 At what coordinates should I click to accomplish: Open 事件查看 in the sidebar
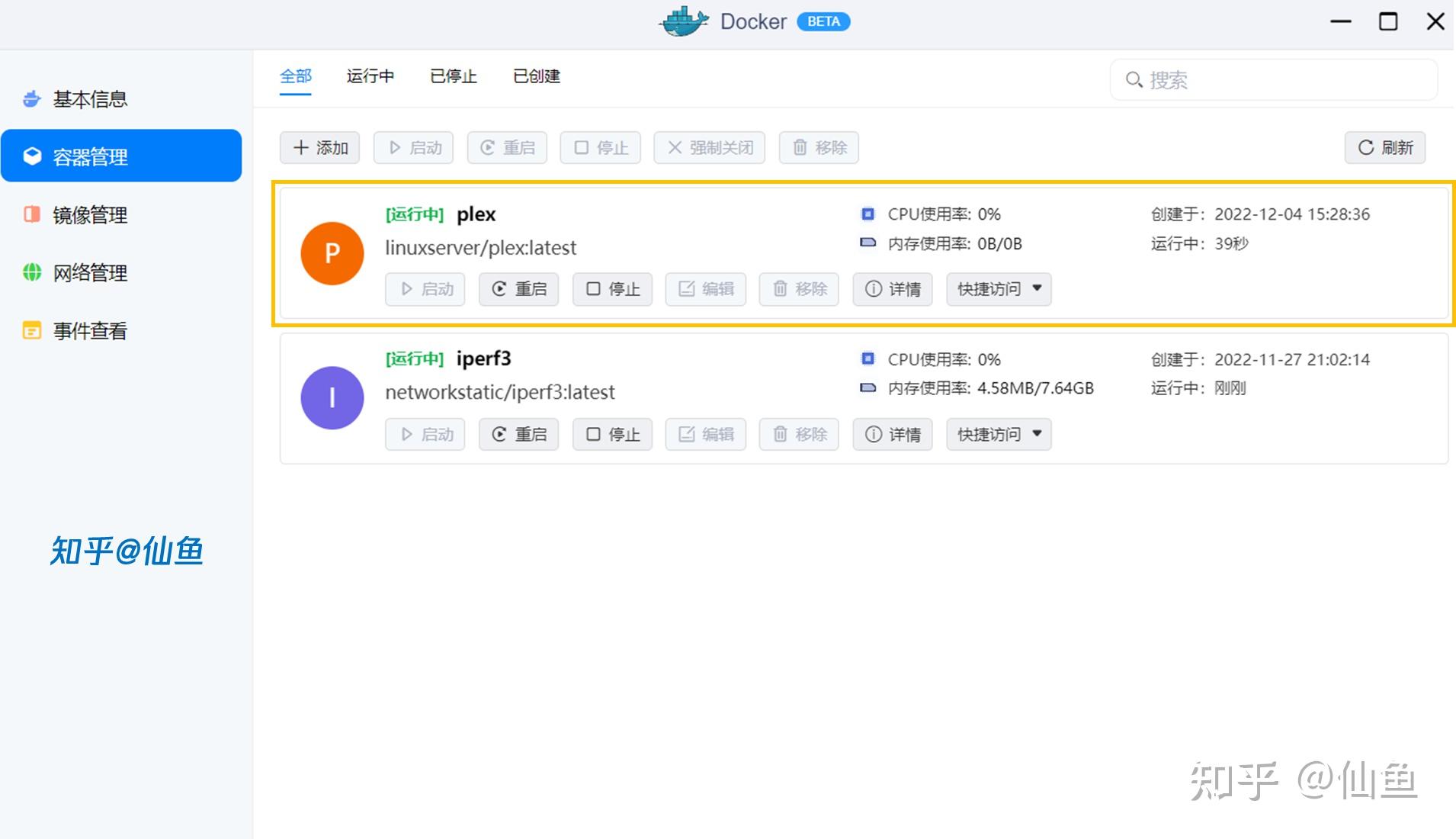tap(121, 330)
